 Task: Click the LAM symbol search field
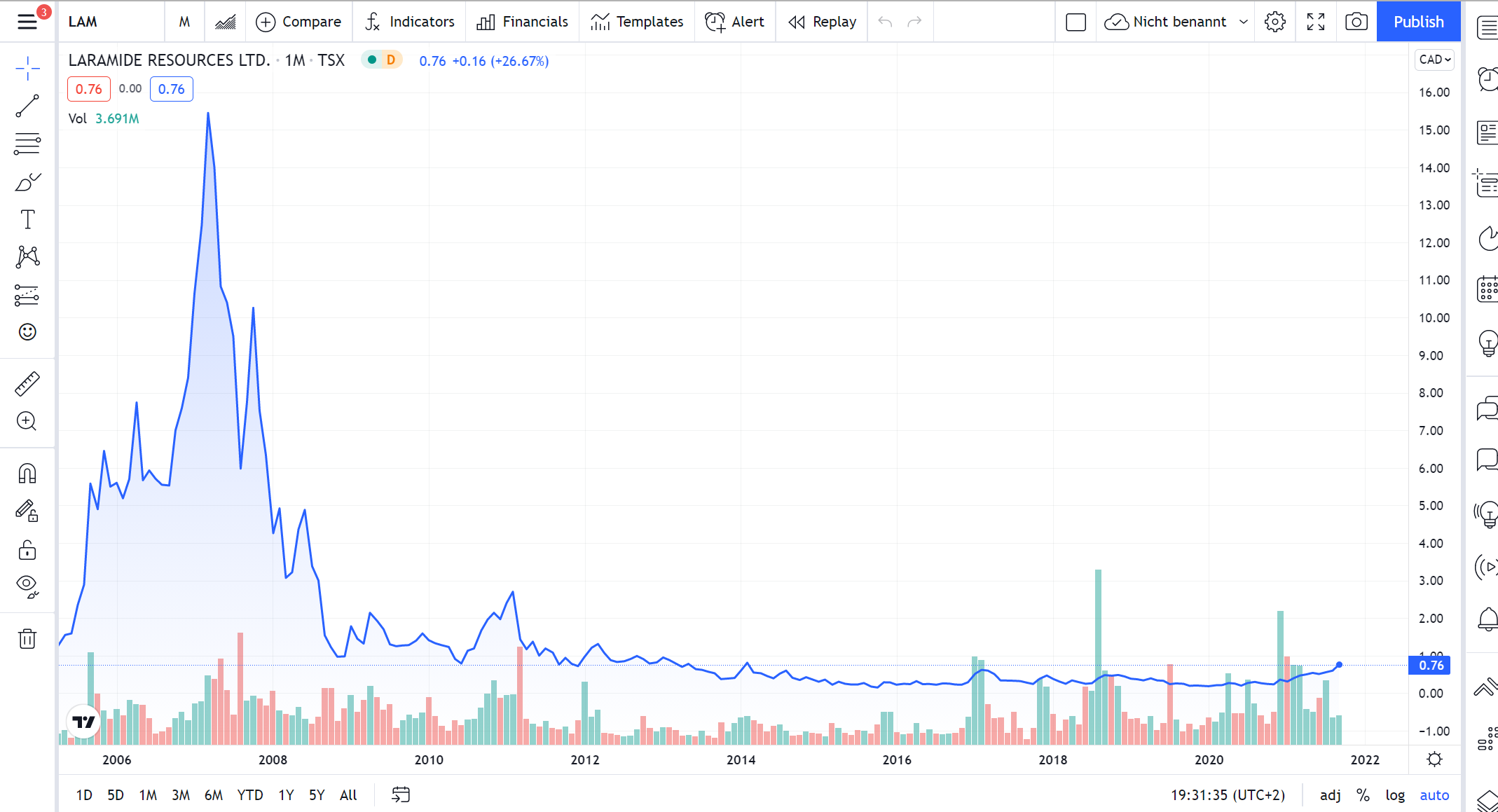pyautogui.click(x=111, y=22)
